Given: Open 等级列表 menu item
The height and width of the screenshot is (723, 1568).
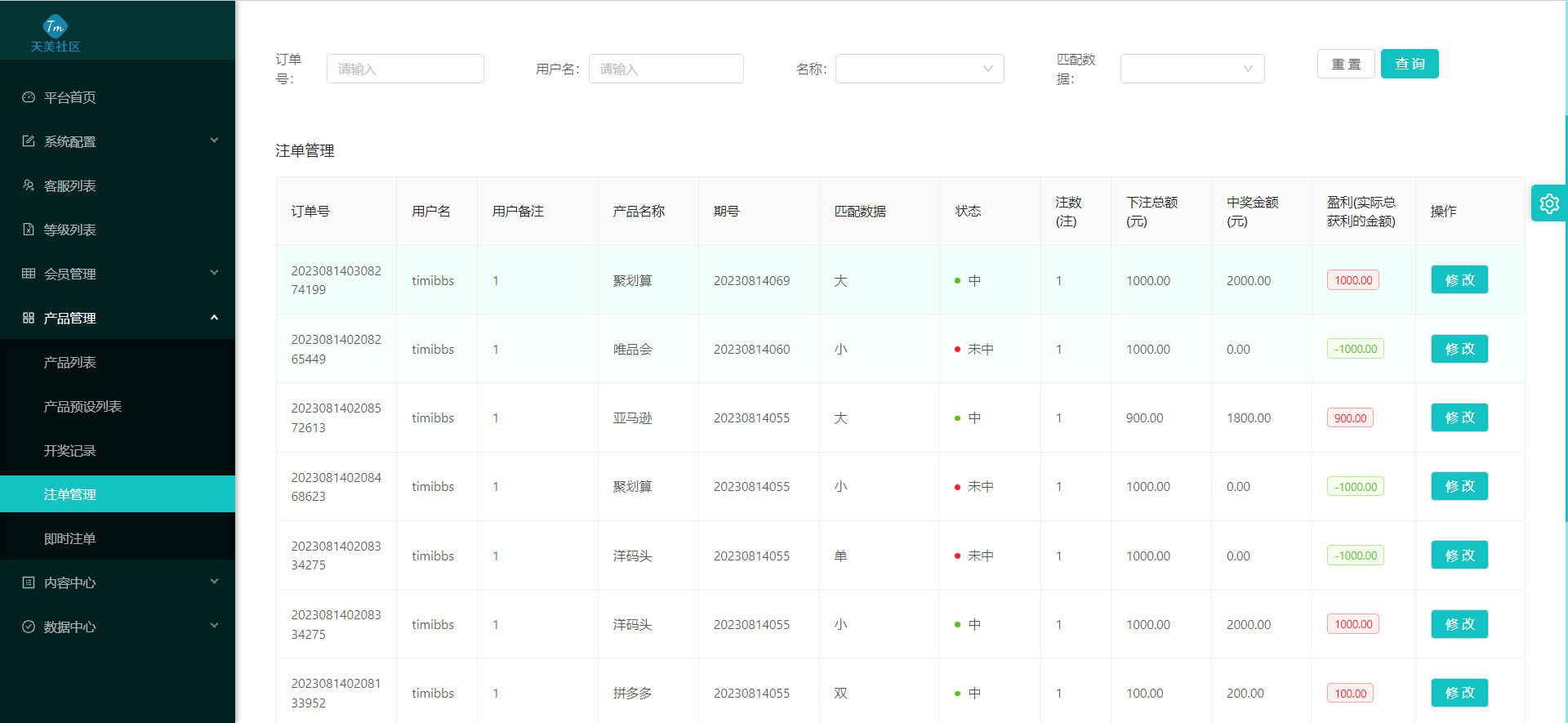Looking at the screenshot, I should click(118, 230).
